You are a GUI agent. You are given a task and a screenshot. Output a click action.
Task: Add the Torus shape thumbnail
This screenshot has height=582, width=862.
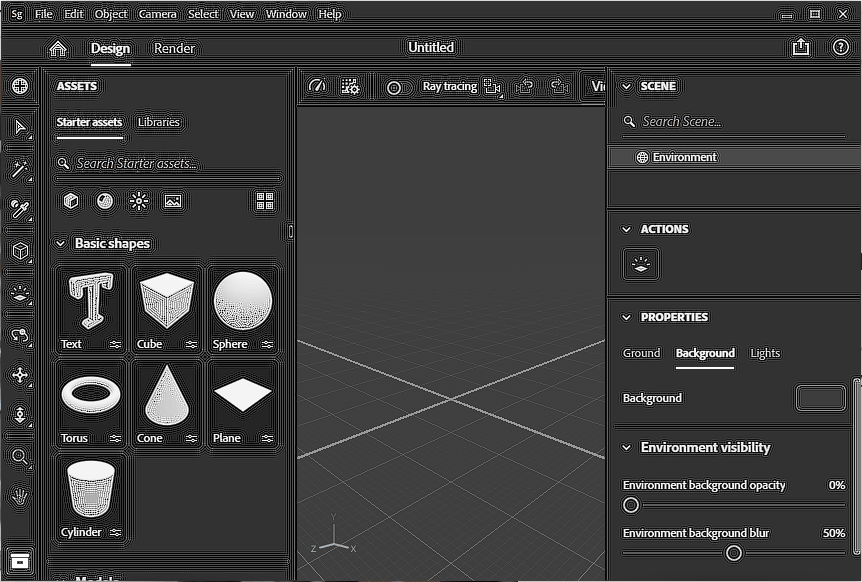(91, 403)
